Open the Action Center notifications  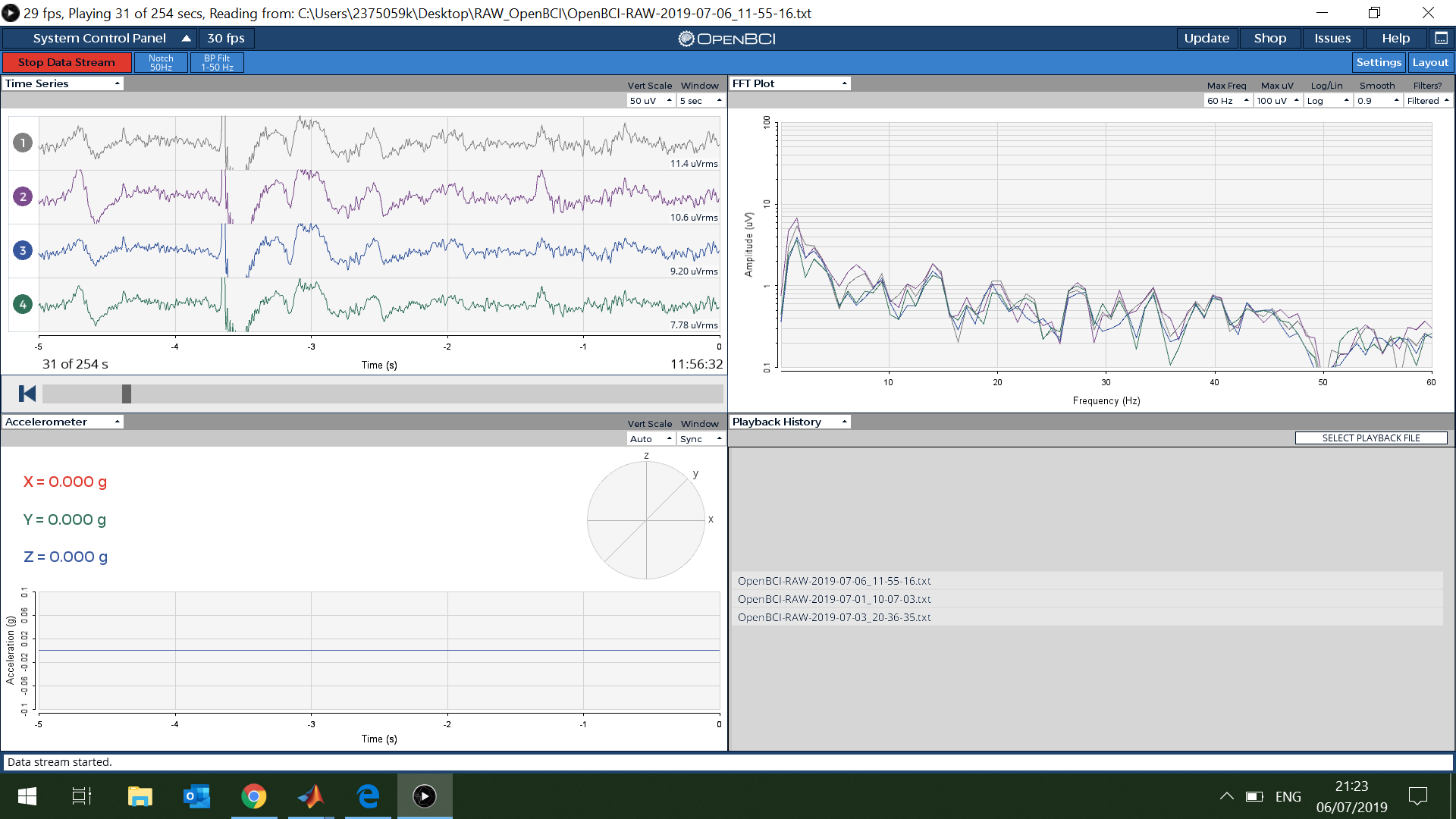click(1417, 796)
